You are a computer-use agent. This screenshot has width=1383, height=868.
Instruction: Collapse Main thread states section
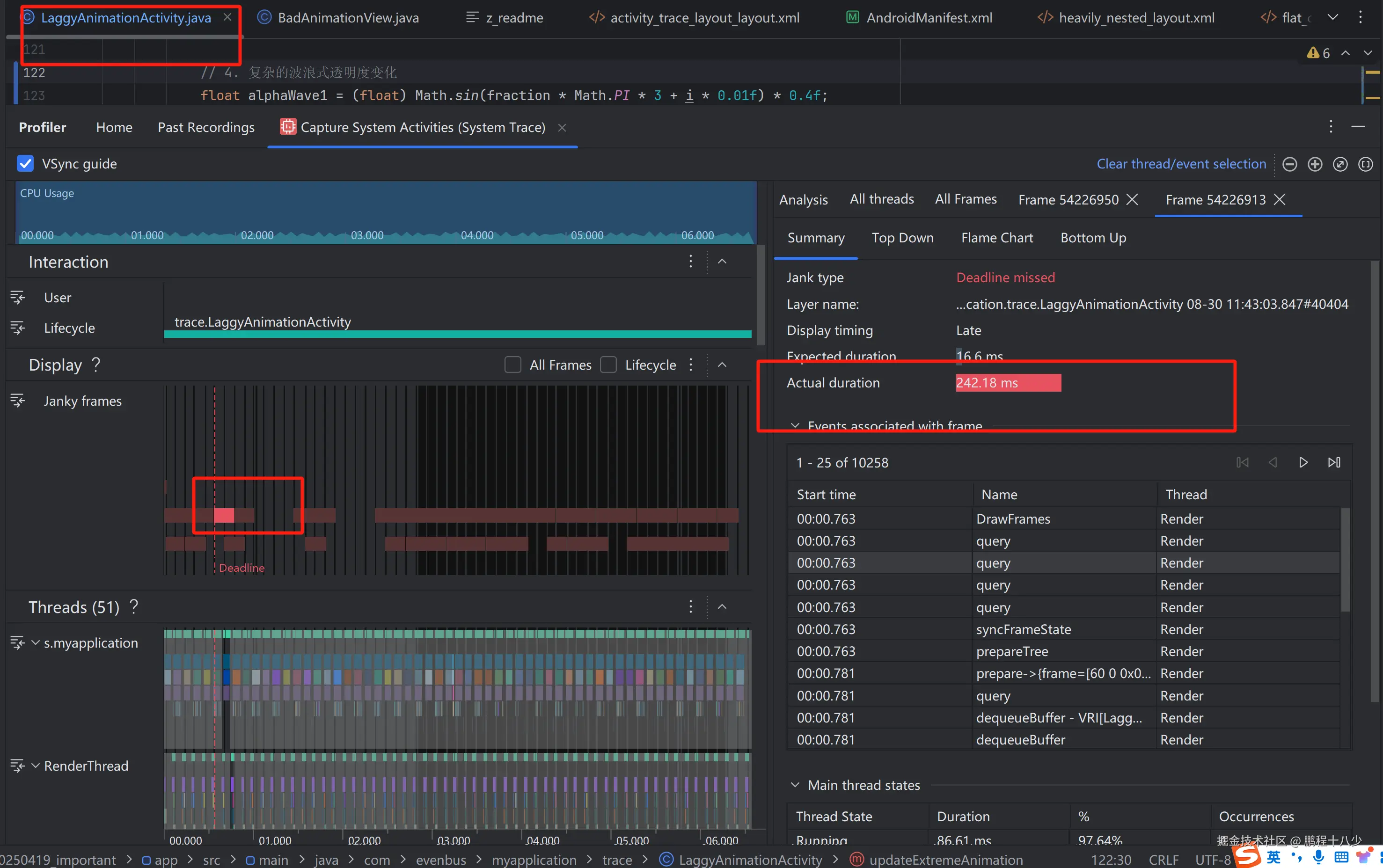tap(795, 785)
